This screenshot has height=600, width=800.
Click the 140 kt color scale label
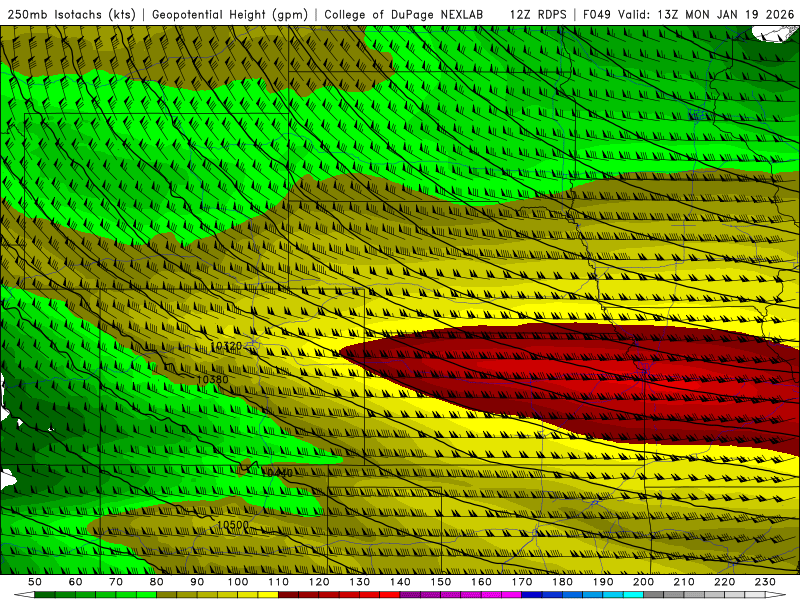tap(400, 582)
